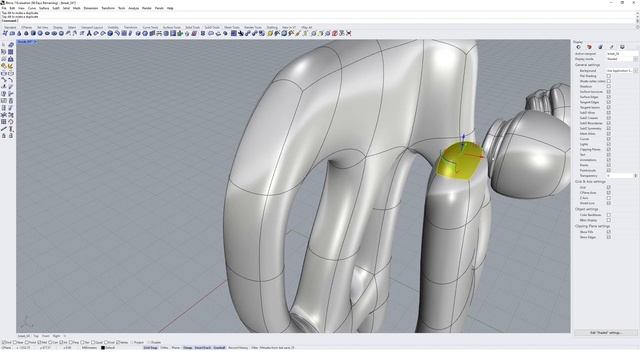The width and height of the screenshot is (640, 360).
Task: Toggle Grid Snap in status bar
Action: pos(150,348)
